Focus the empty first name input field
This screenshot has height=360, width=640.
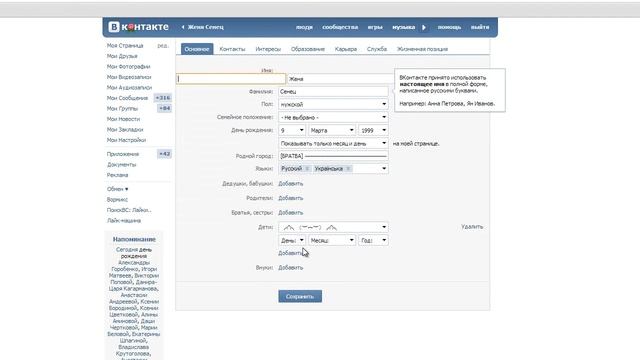pyautogui.click(x=231, y=79)
